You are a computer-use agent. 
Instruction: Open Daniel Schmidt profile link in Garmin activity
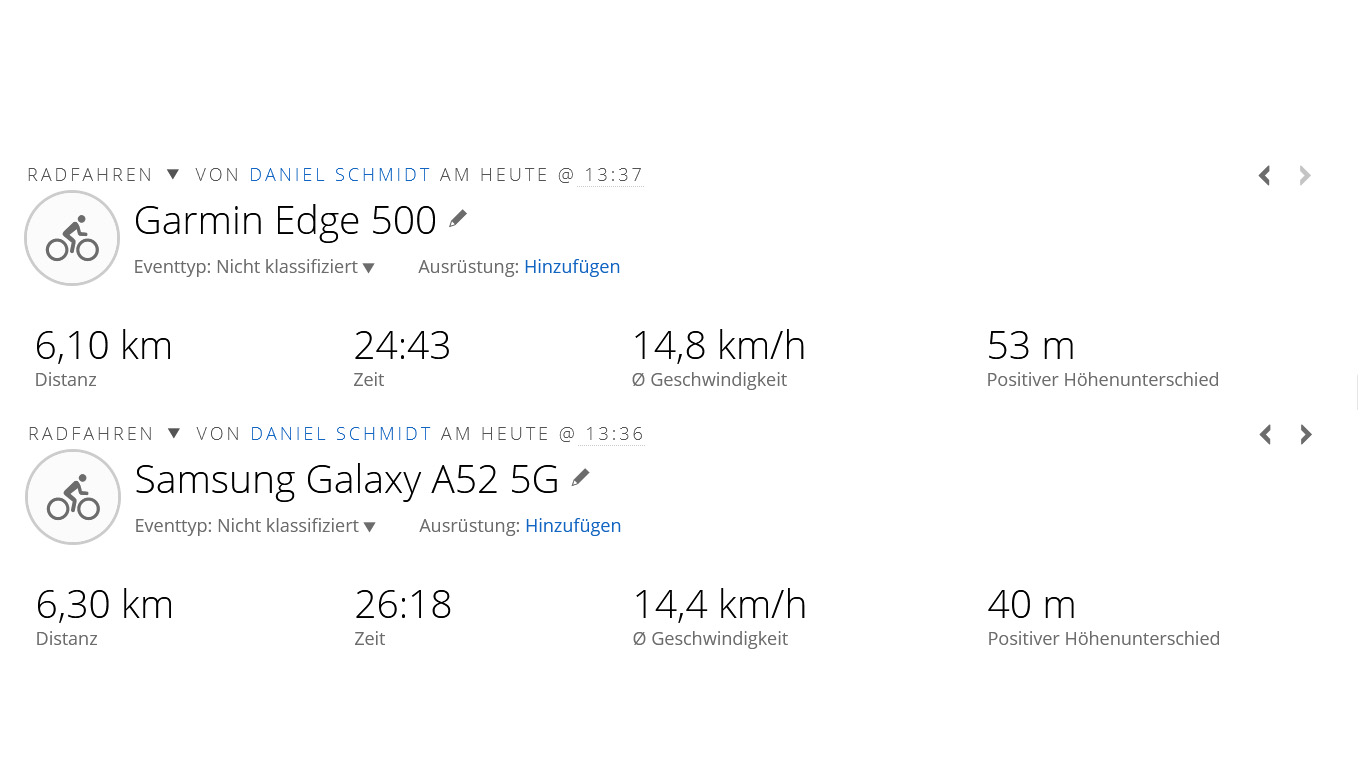click(x=340, y=175)
